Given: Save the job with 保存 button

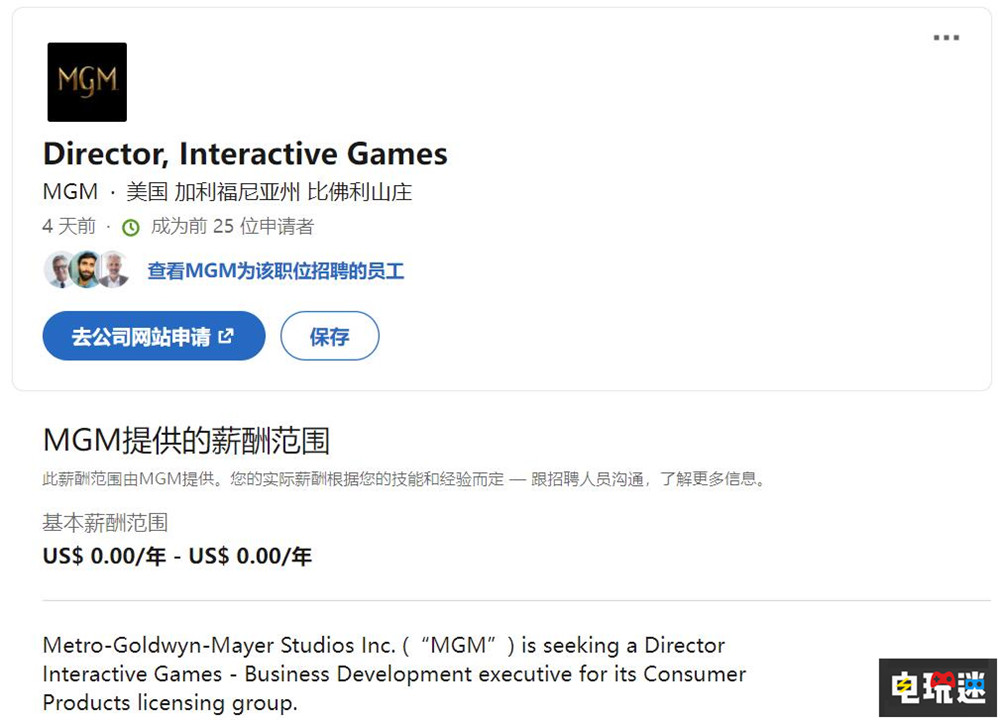Looking at the screenshot, I should coord(329,336).
